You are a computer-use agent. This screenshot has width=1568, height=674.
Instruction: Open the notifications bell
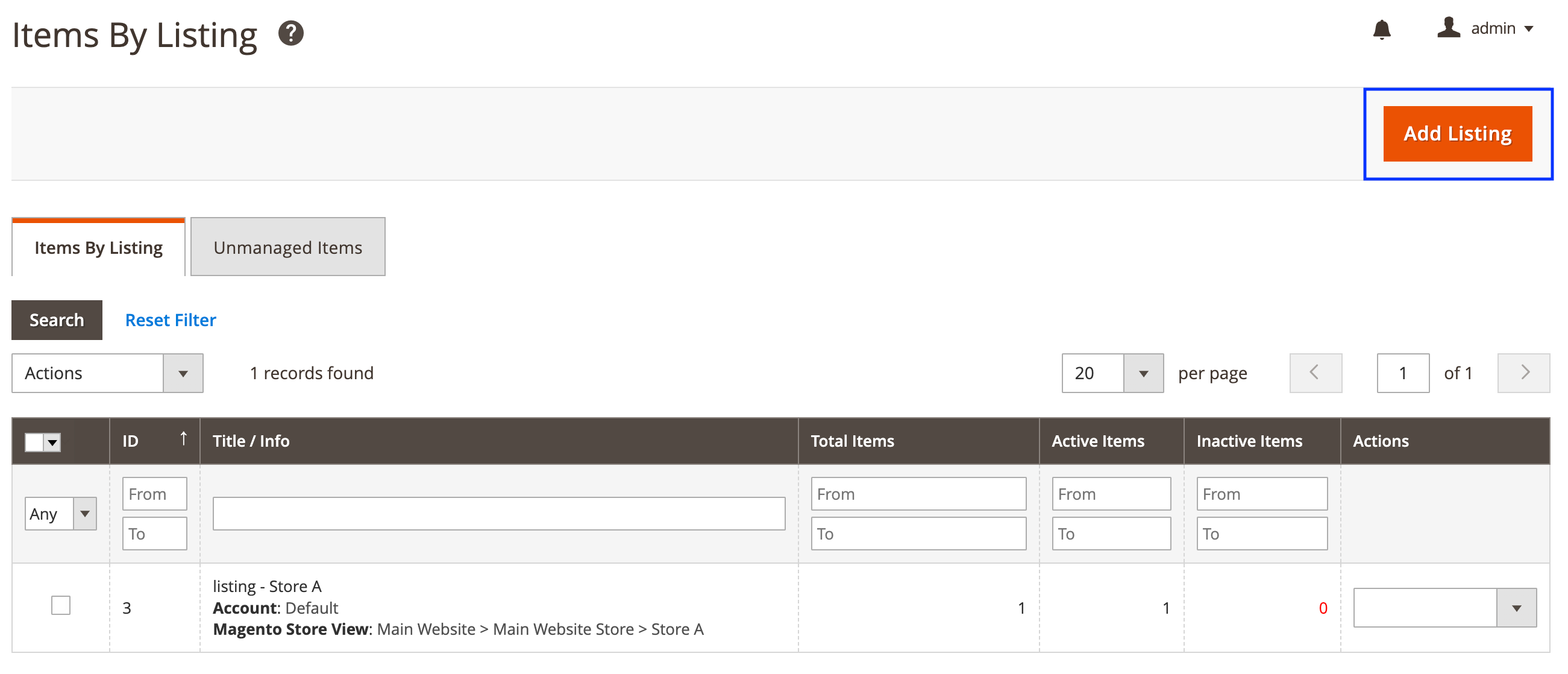pyautogui.click(x=1382, y=28)
